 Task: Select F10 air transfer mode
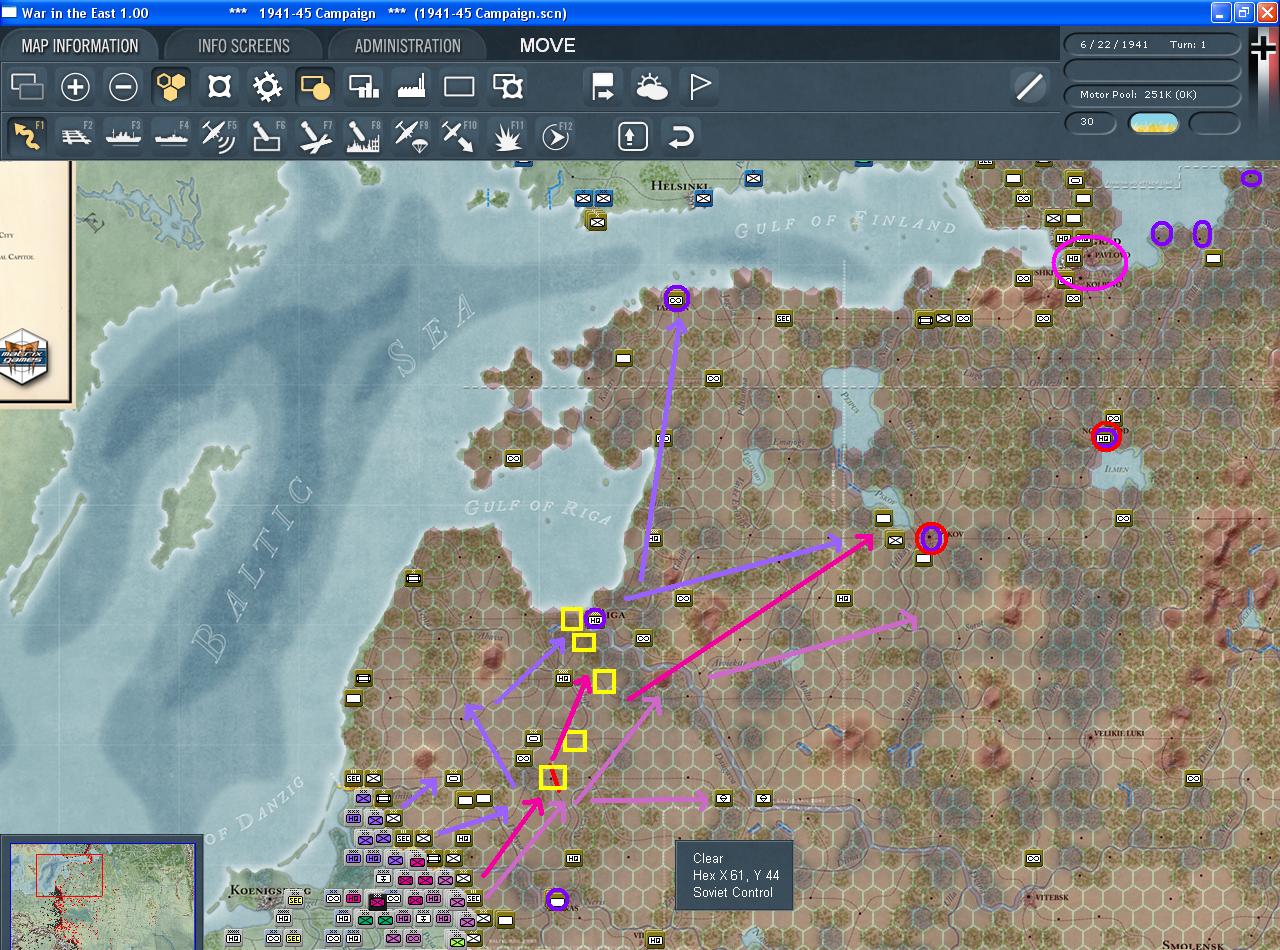click(x=459, y=136)
